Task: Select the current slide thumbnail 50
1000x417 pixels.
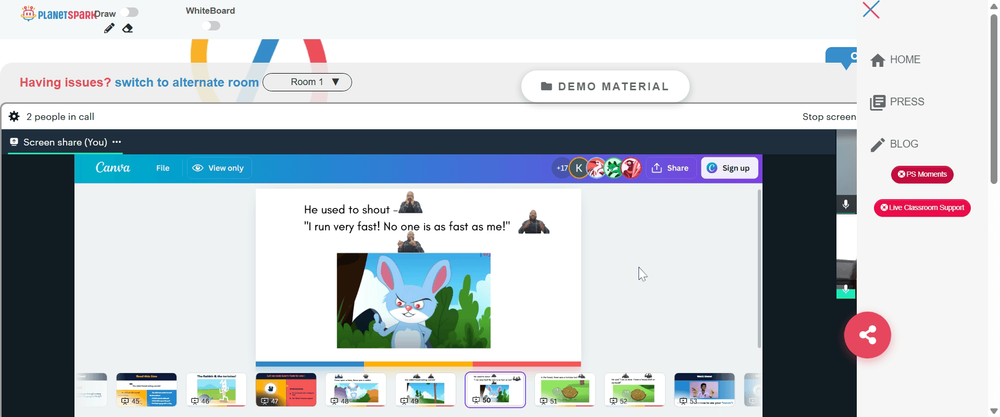Action: [x=495, y=390]
